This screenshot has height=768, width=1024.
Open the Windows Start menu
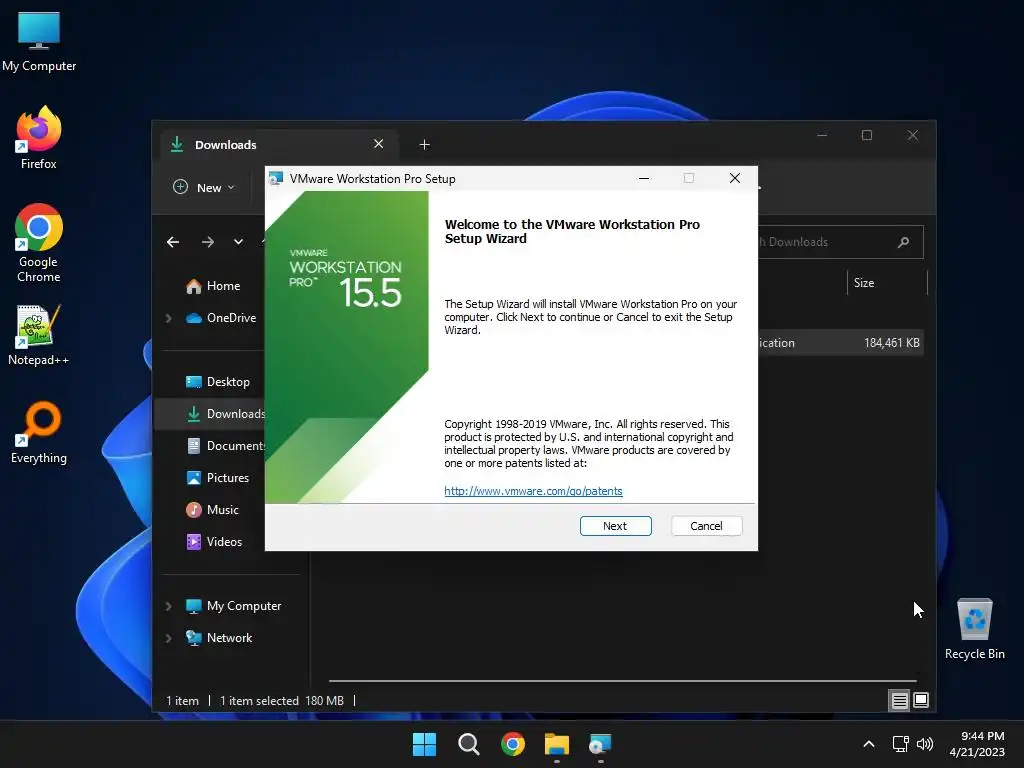coord(424,744)
